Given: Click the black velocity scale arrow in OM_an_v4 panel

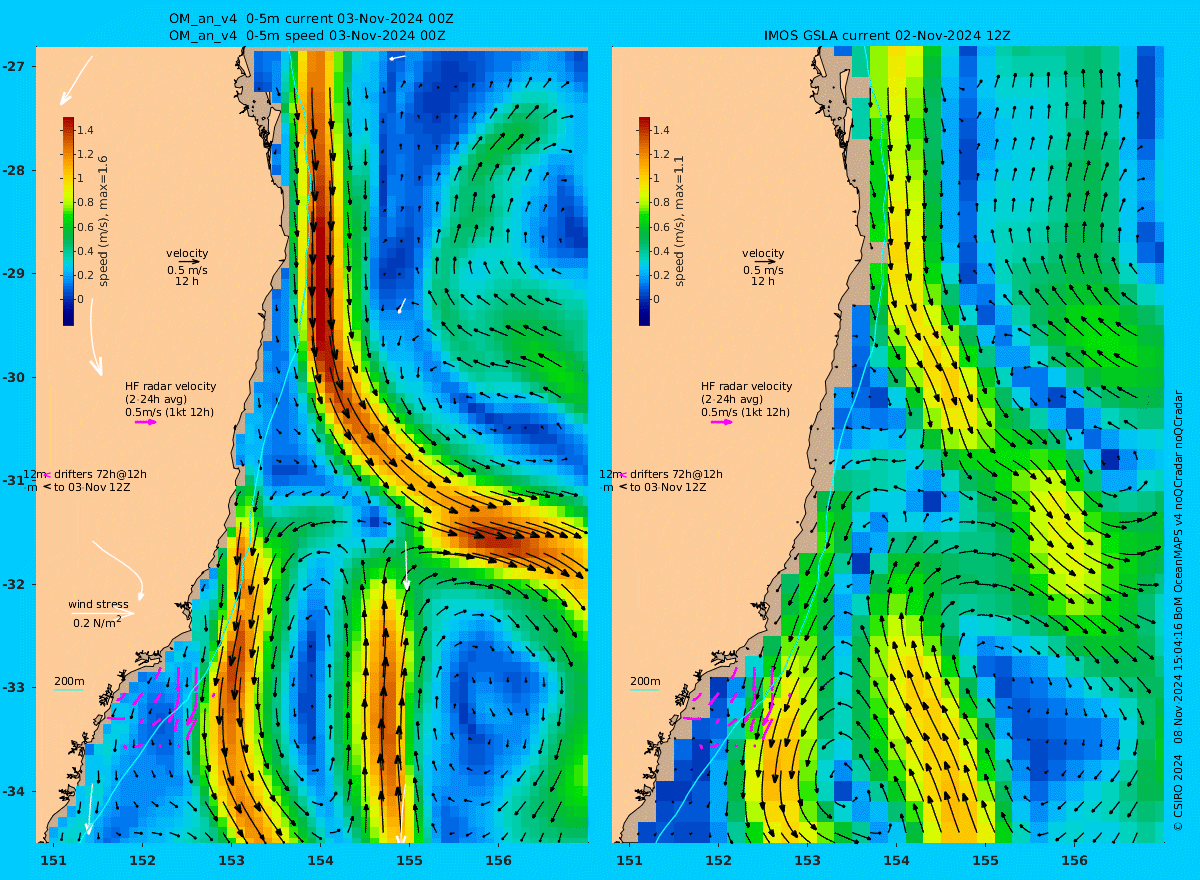Looking at the screenshot, I should tap(190, 262).
